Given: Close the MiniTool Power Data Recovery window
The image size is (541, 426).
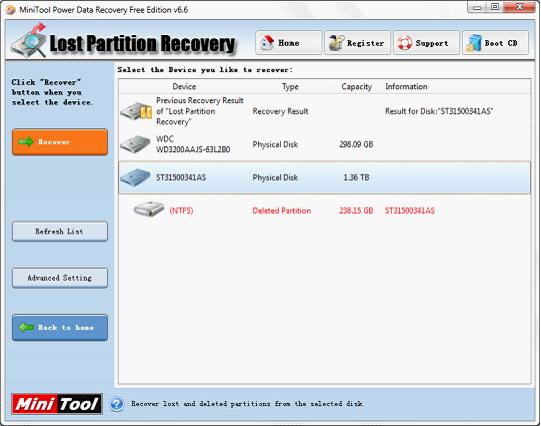Looking at the screenshot, I should coord(519,7).
